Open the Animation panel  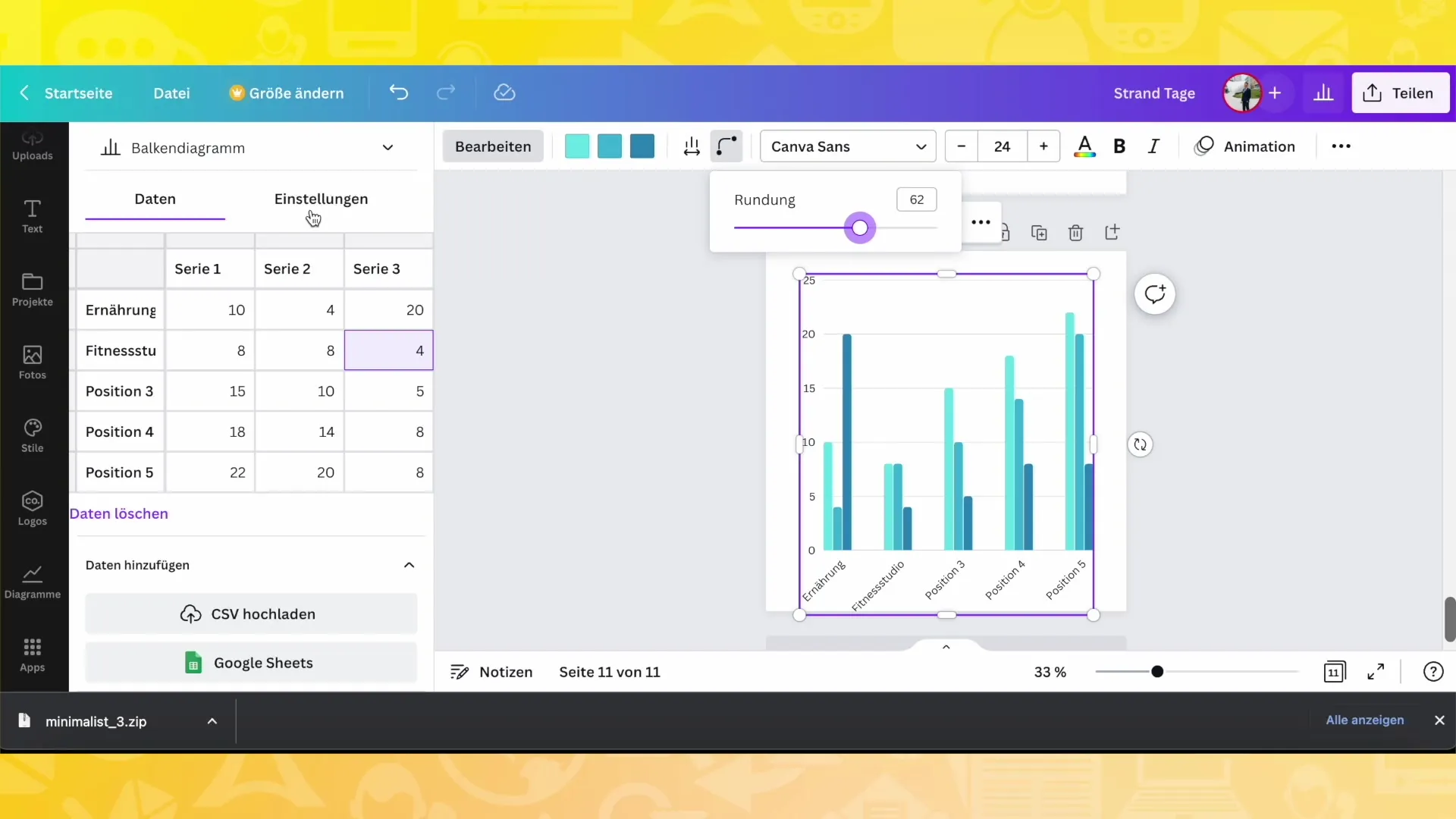point(1244,146)
